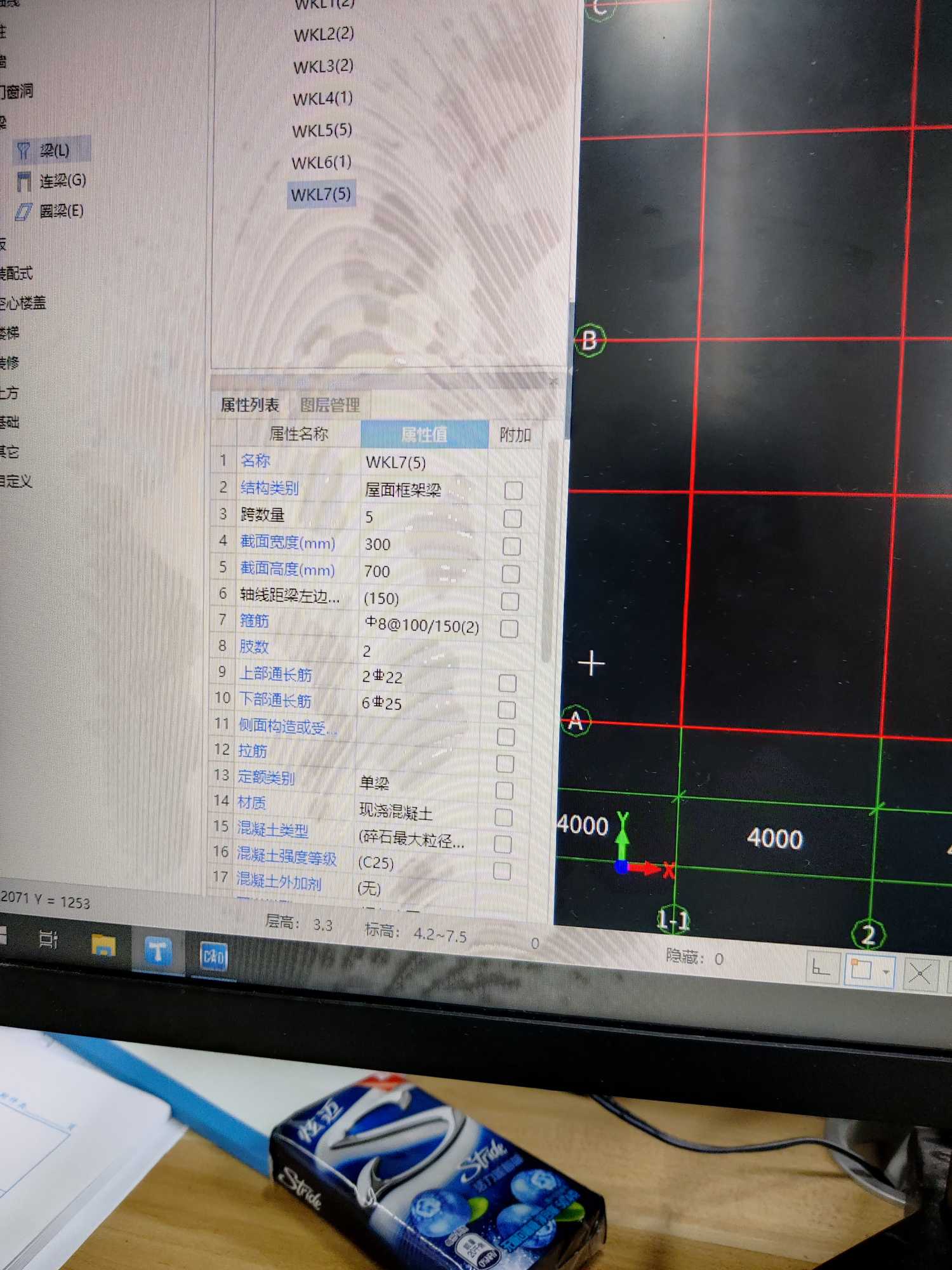Expand the 自定义 category in the sidebar
Screen dimensions: 952x1270
tap(16, 481)
